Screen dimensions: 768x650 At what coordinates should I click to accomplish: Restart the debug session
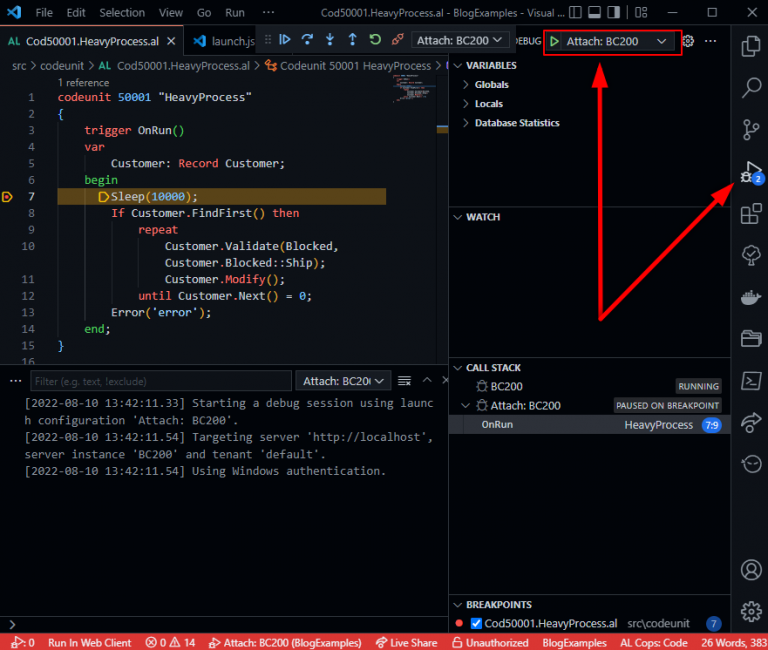click(x=375, y=40)
